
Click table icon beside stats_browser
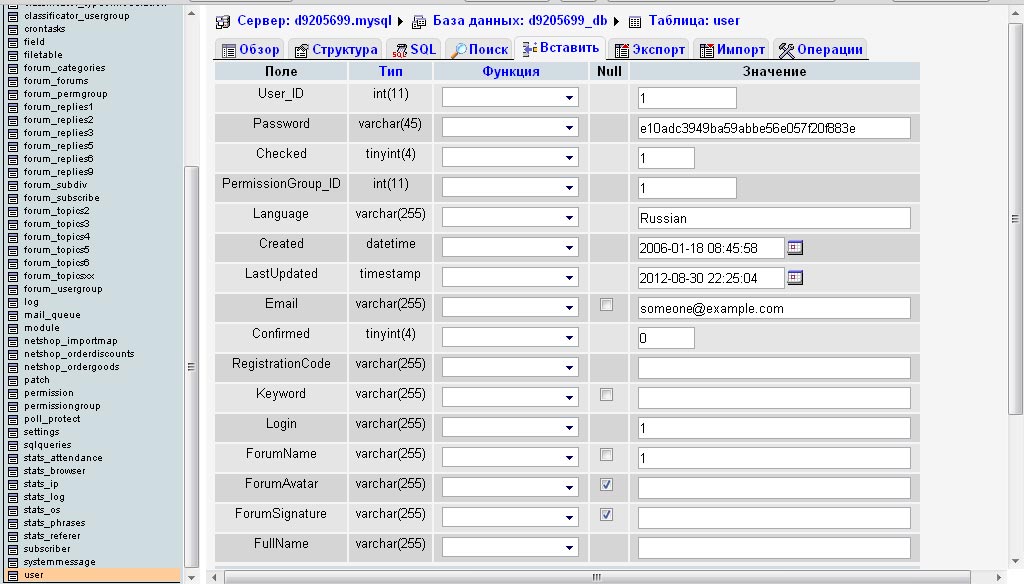[x=12, y=471]
